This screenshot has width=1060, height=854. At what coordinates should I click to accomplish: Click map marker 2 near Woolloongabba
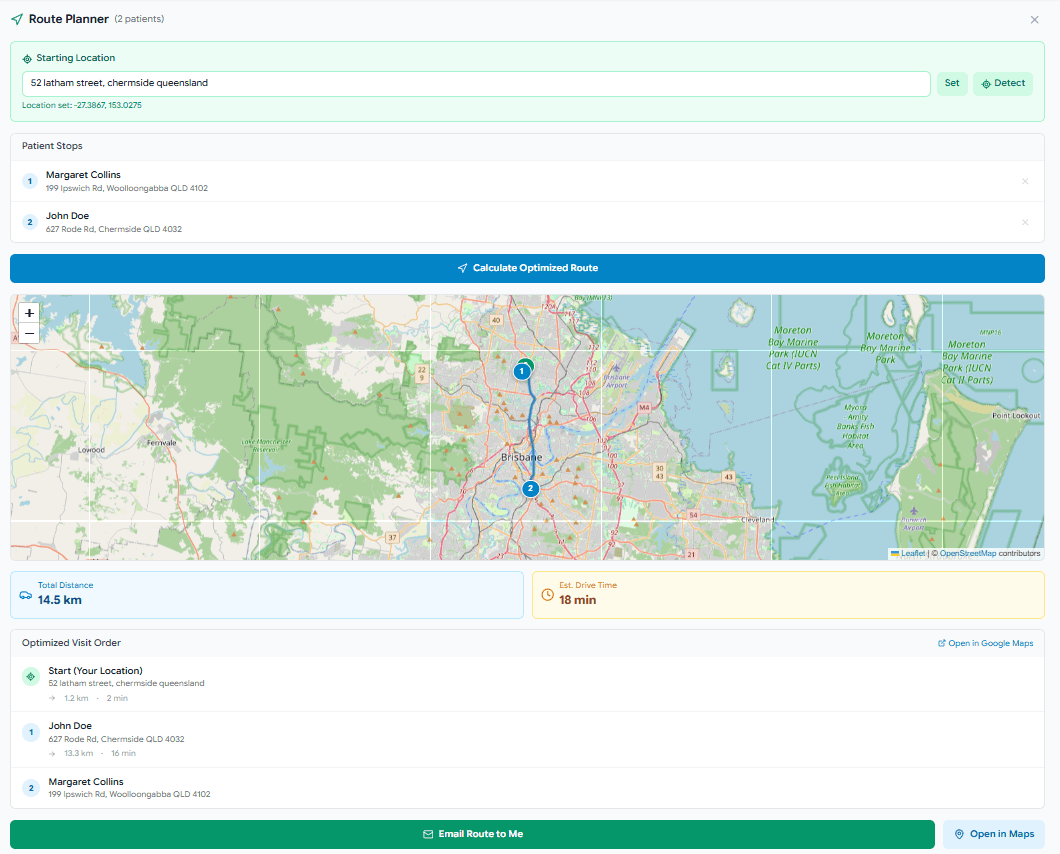tap(531, 488)
